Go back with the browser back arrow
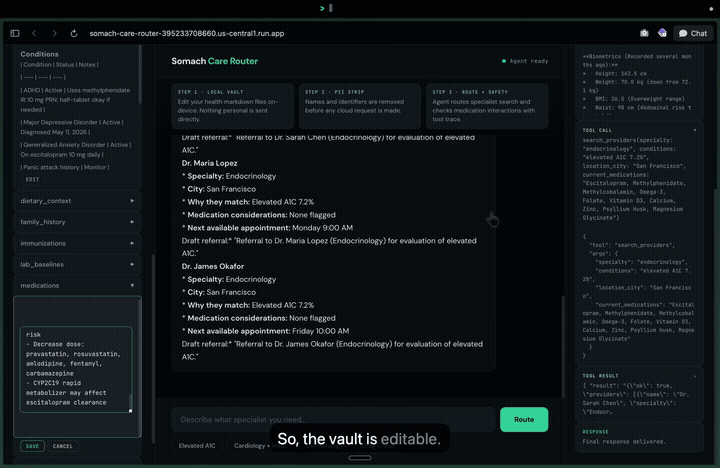Image resolution: width=720 pixels, height=468 pixels. click(x=34, y=33)
